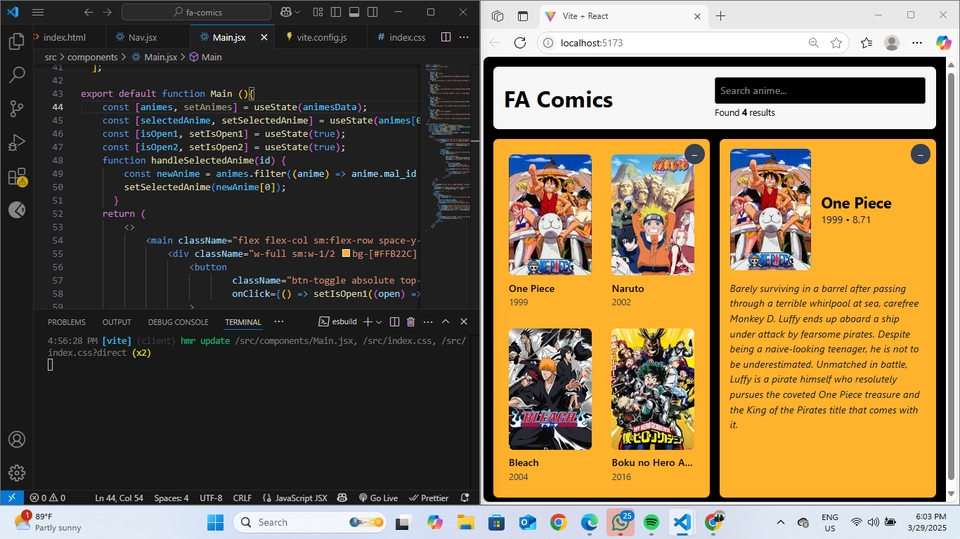The image size is (960, 539).
Task: Select the Naruto anime card
Action: (x=653, y=231)
